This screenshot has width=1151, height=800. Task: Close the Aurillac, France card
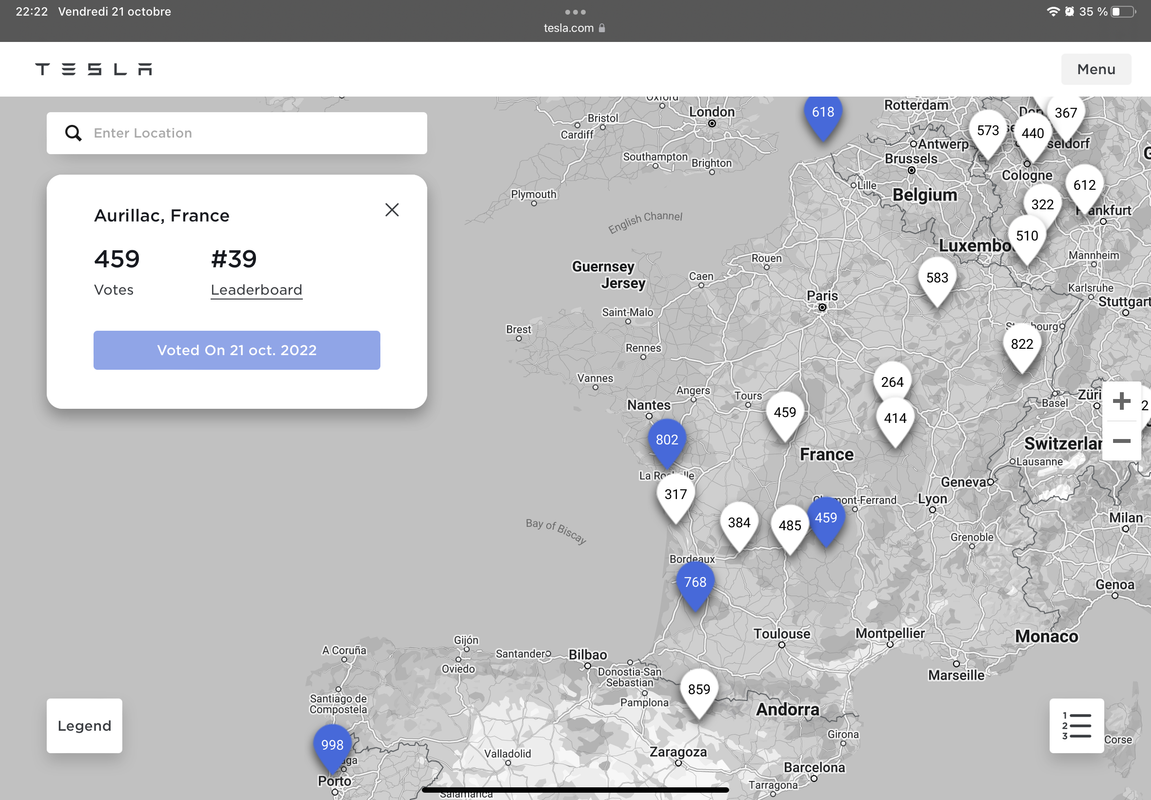pyautogui.click(x=392, y=210)
